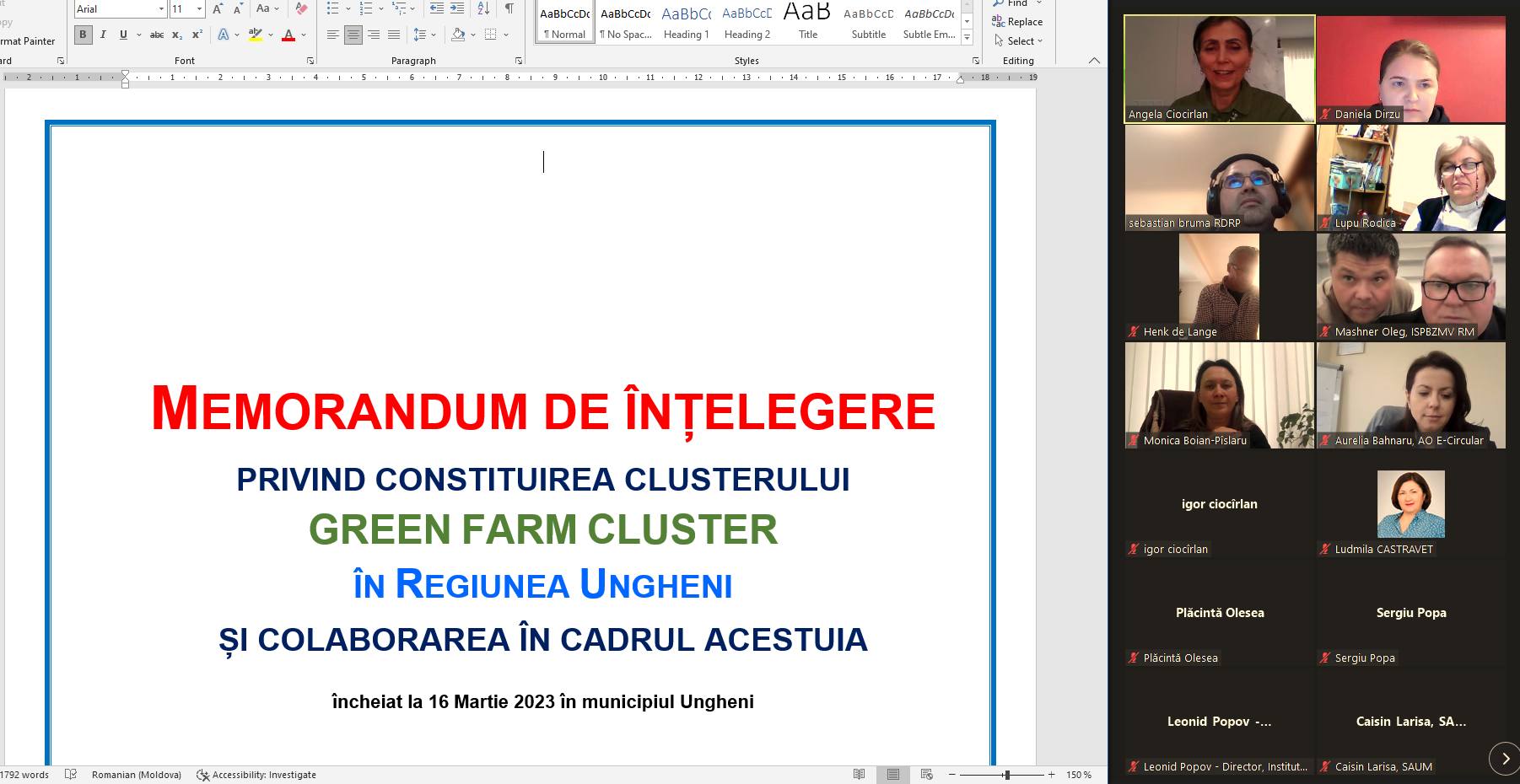
Task: Justify paragraph text alignment
Action: (x=394, y=35)
